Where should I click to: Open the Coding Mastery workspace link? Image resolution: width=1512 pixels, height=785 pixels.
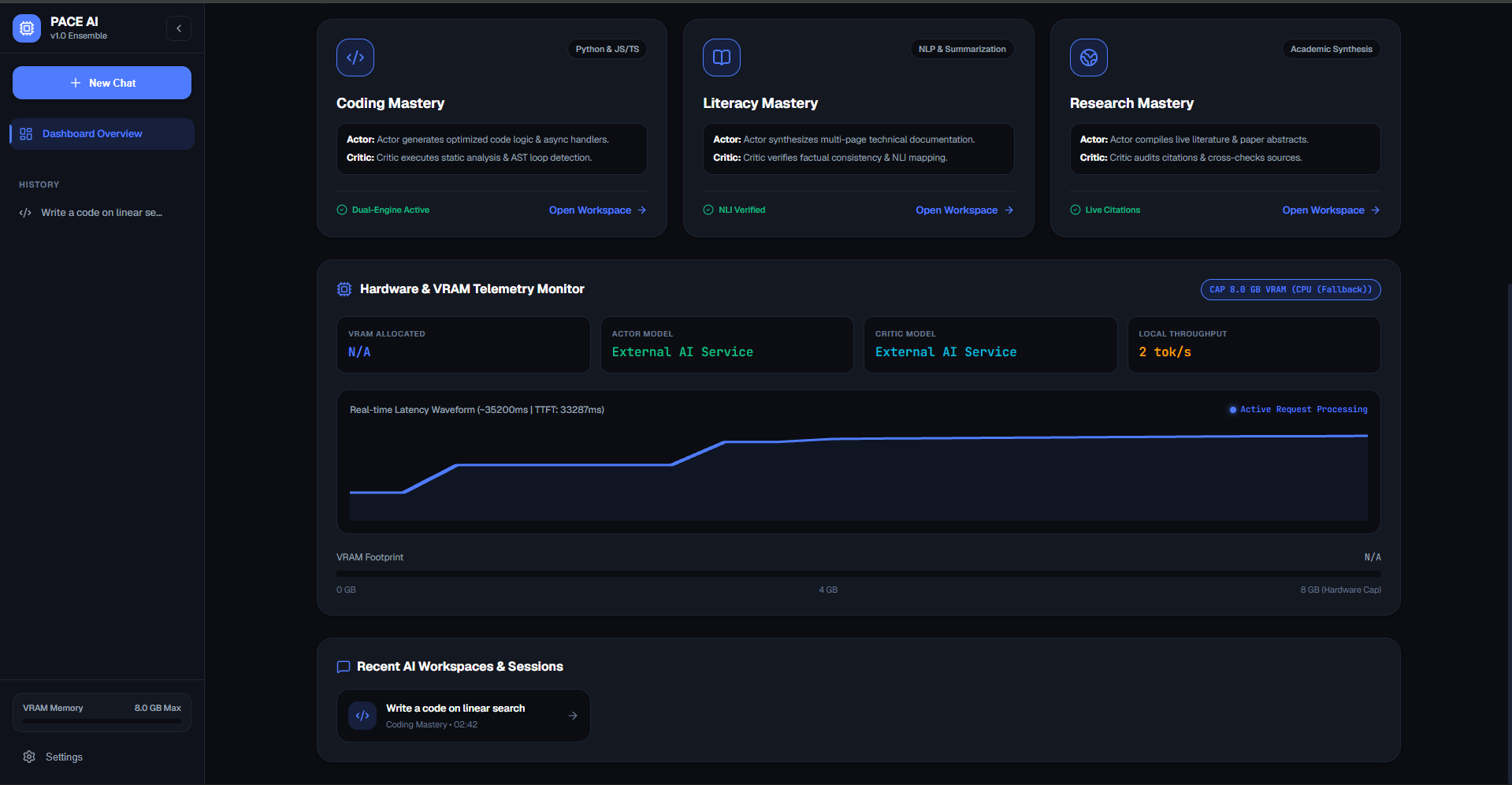tap(597, 210)
